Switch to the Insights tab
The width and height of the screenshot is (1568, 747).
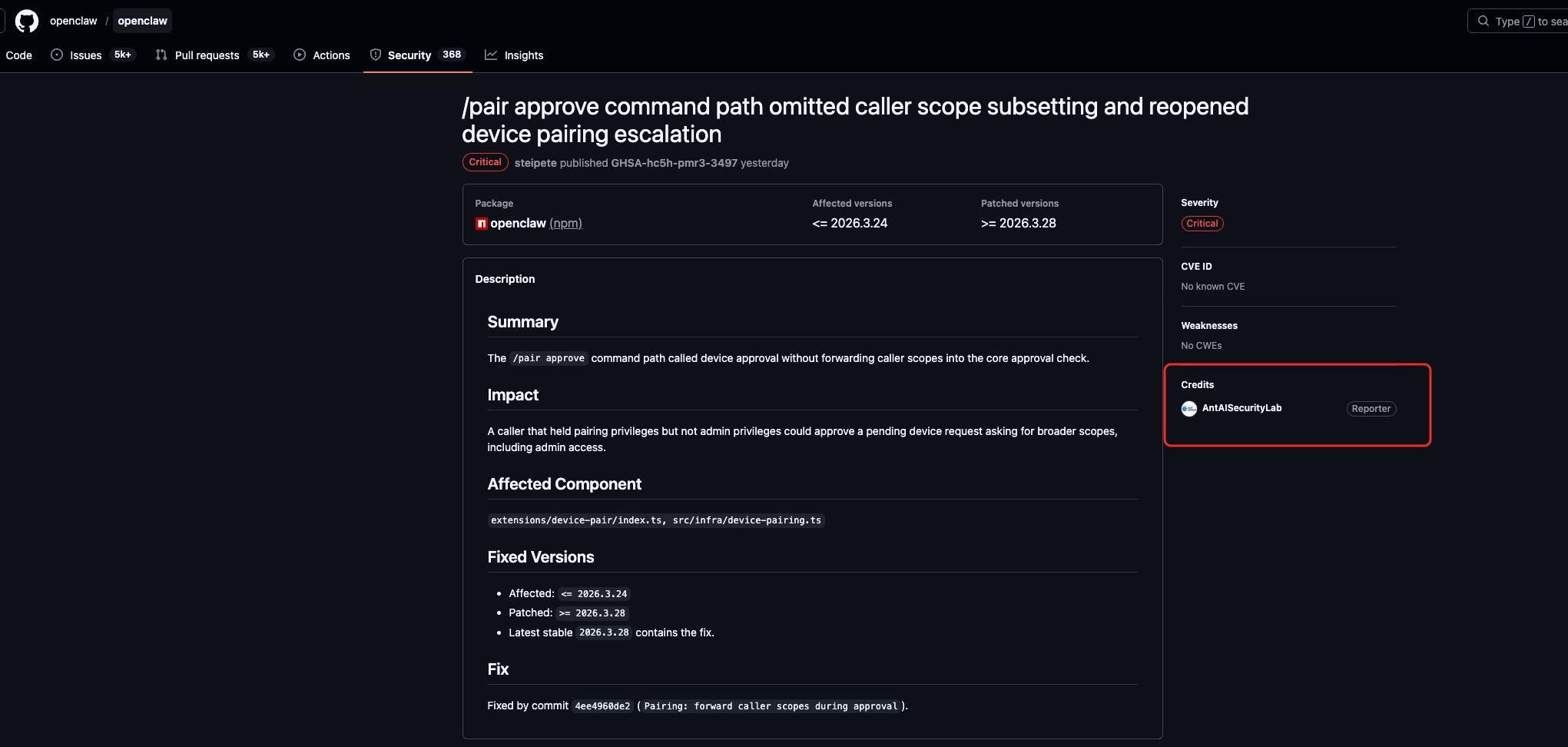point(523,55)
